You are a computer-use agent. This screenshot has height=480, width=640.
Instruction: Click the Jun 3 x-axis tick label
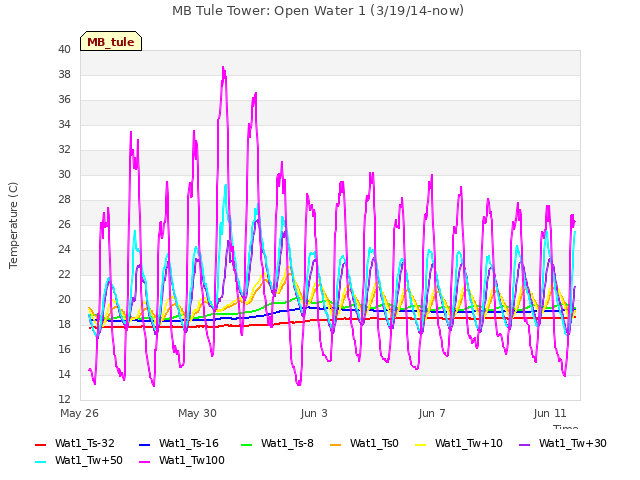[x=314, y=413]
